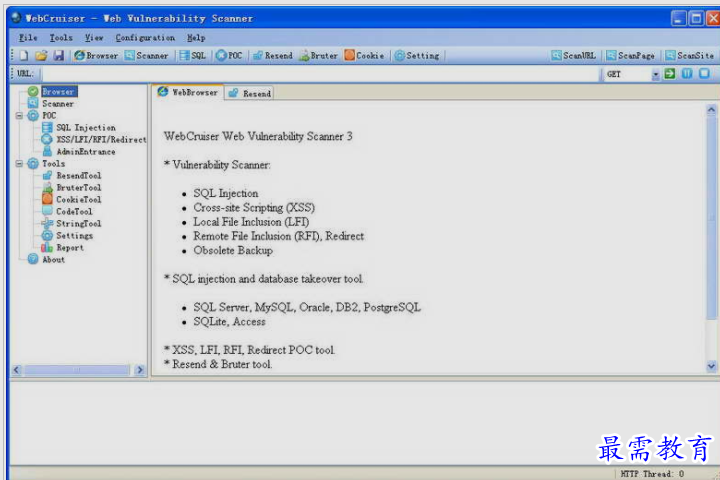The image size is (720, 480).
Task: Click the blue stop square icon
Action: tap(704, 73)
